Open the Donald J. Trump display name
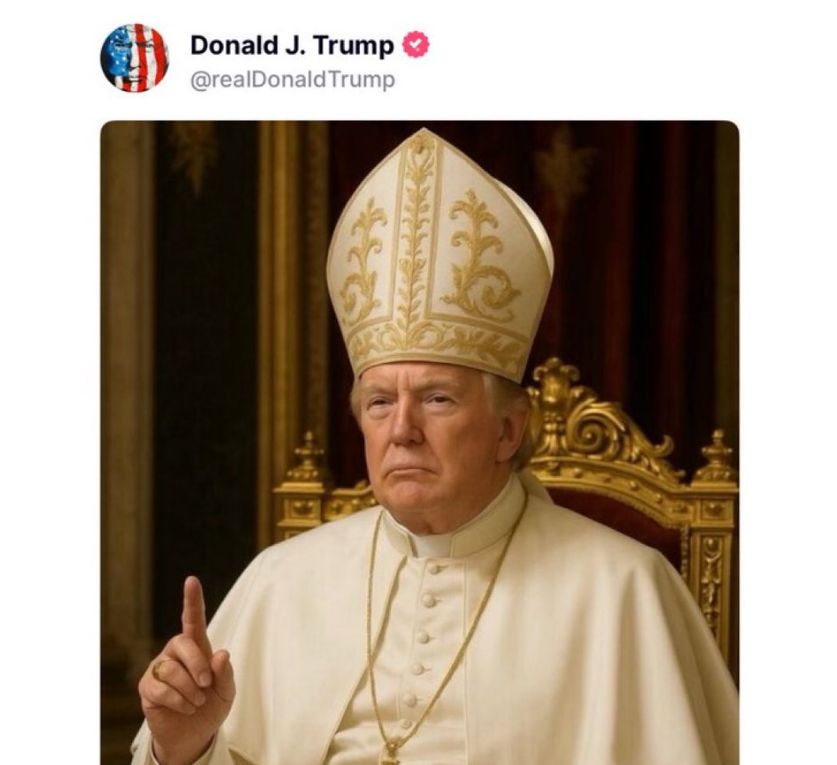The width and height of the screenshot is (837, 765). tap(292, 45)
